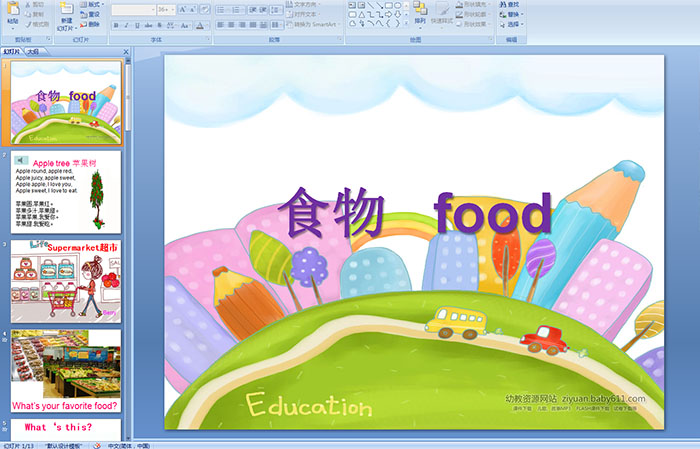Click the Shape Outline (形状轮廓) button
Screen dimensions: 700x449
[472, 14]
